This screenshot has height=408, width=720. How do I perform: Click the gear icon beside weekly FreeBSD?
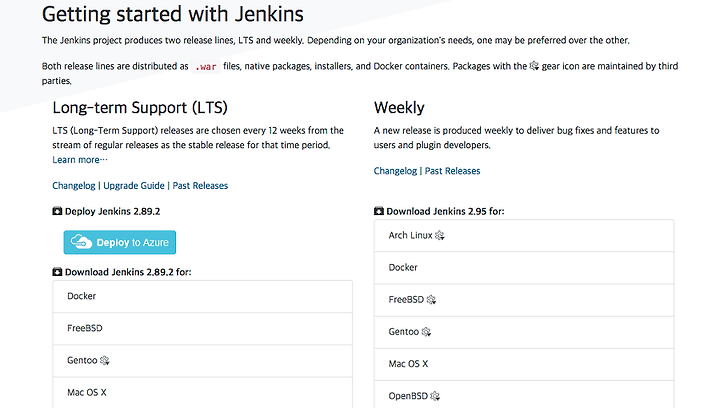(x=431, y=300)
